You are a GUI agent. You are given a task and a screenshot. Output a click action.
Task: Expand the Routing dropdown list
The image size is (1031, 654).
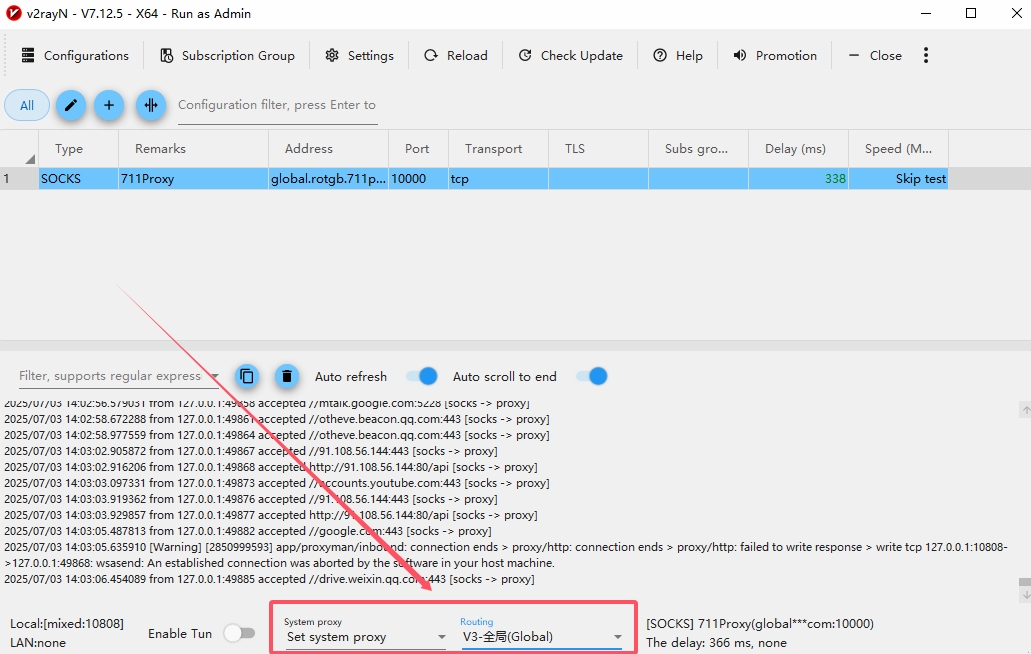point(541,637)
